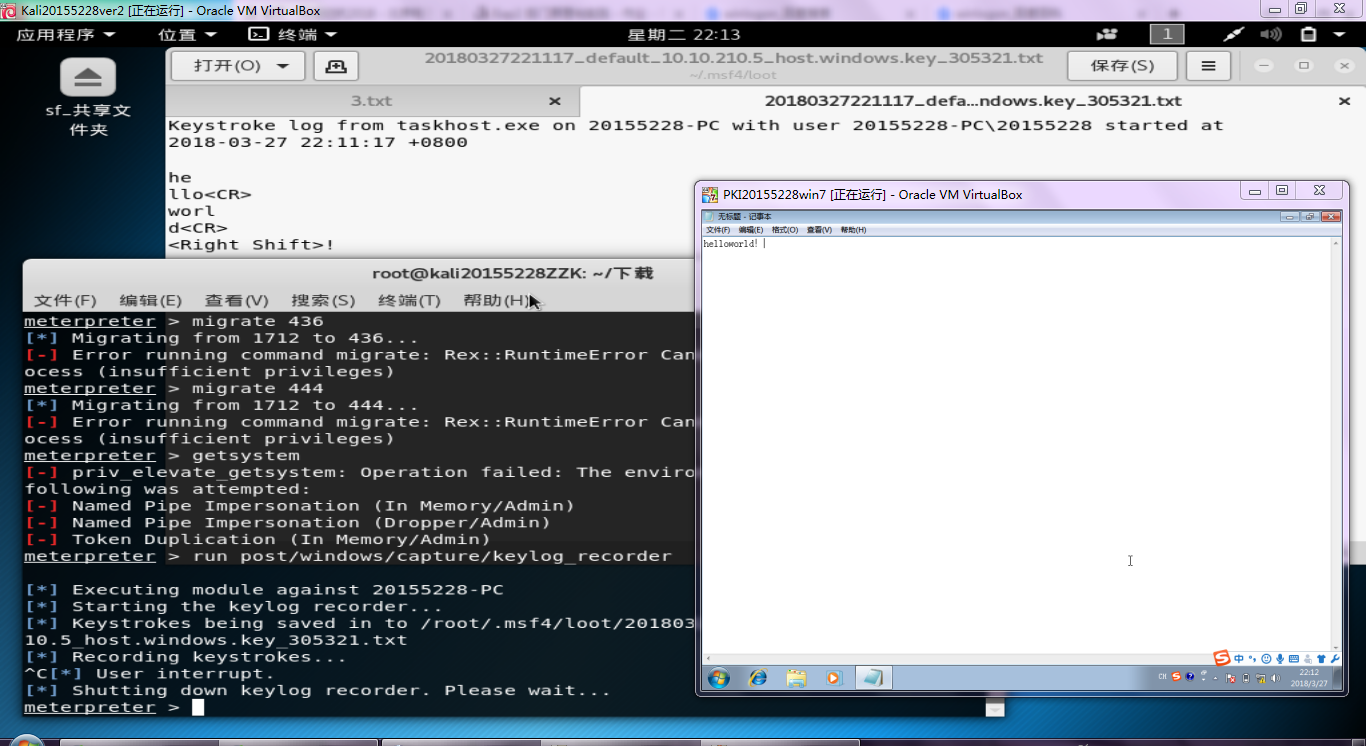
Task: Open the soft keyboard icon on the Sogou bar
Action: pos(1294,659)
